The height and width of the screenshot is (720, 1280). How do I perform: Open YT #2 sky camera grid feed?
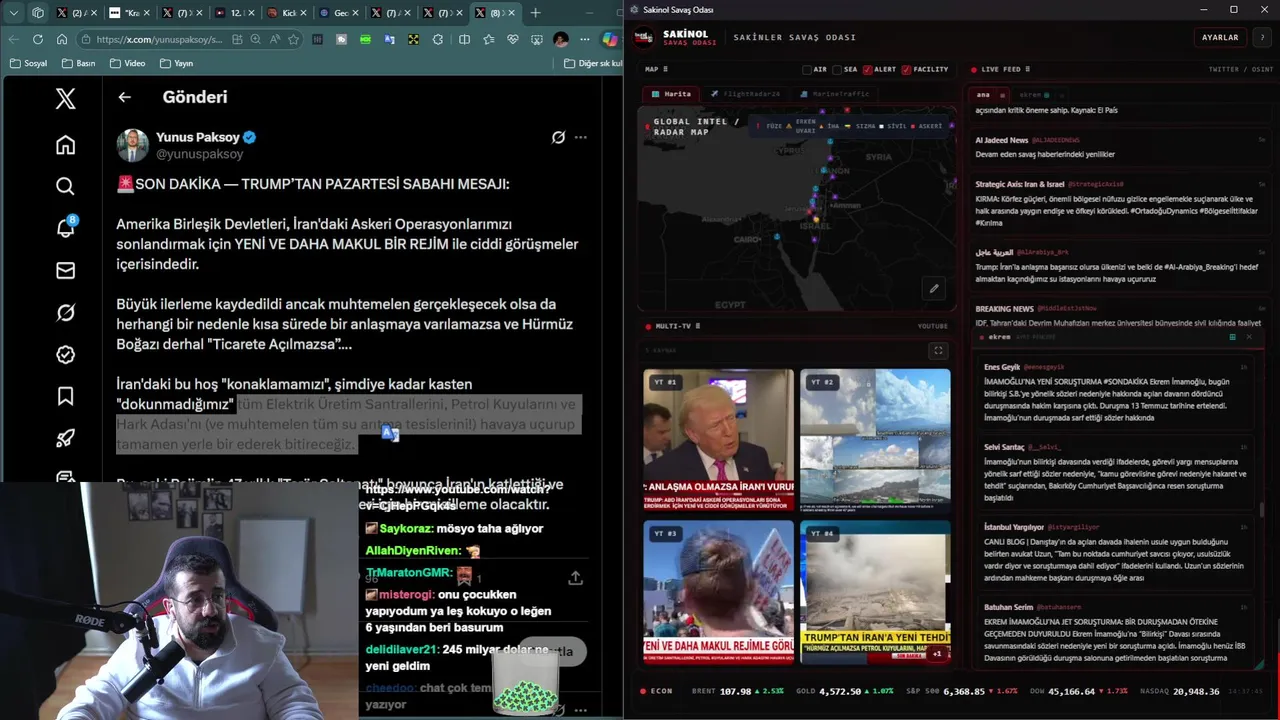875,441
